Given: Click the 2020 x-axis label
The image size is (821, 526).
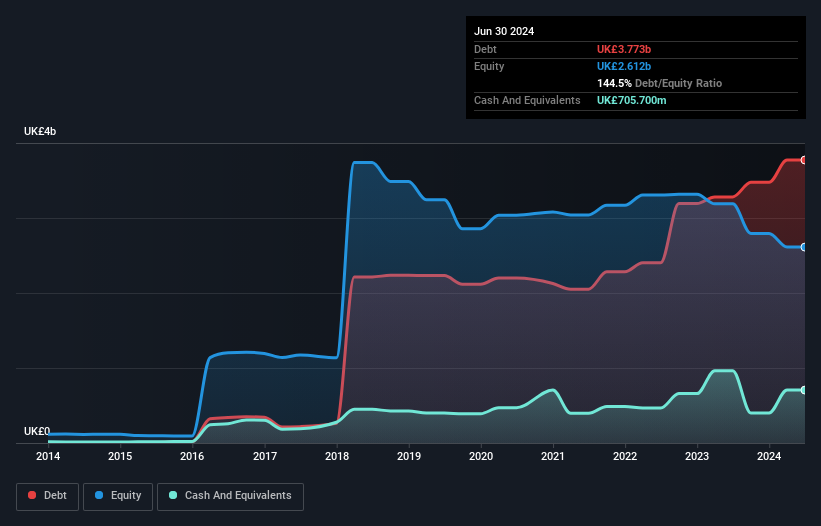Looking at the screenshot, I should point(481,456).
